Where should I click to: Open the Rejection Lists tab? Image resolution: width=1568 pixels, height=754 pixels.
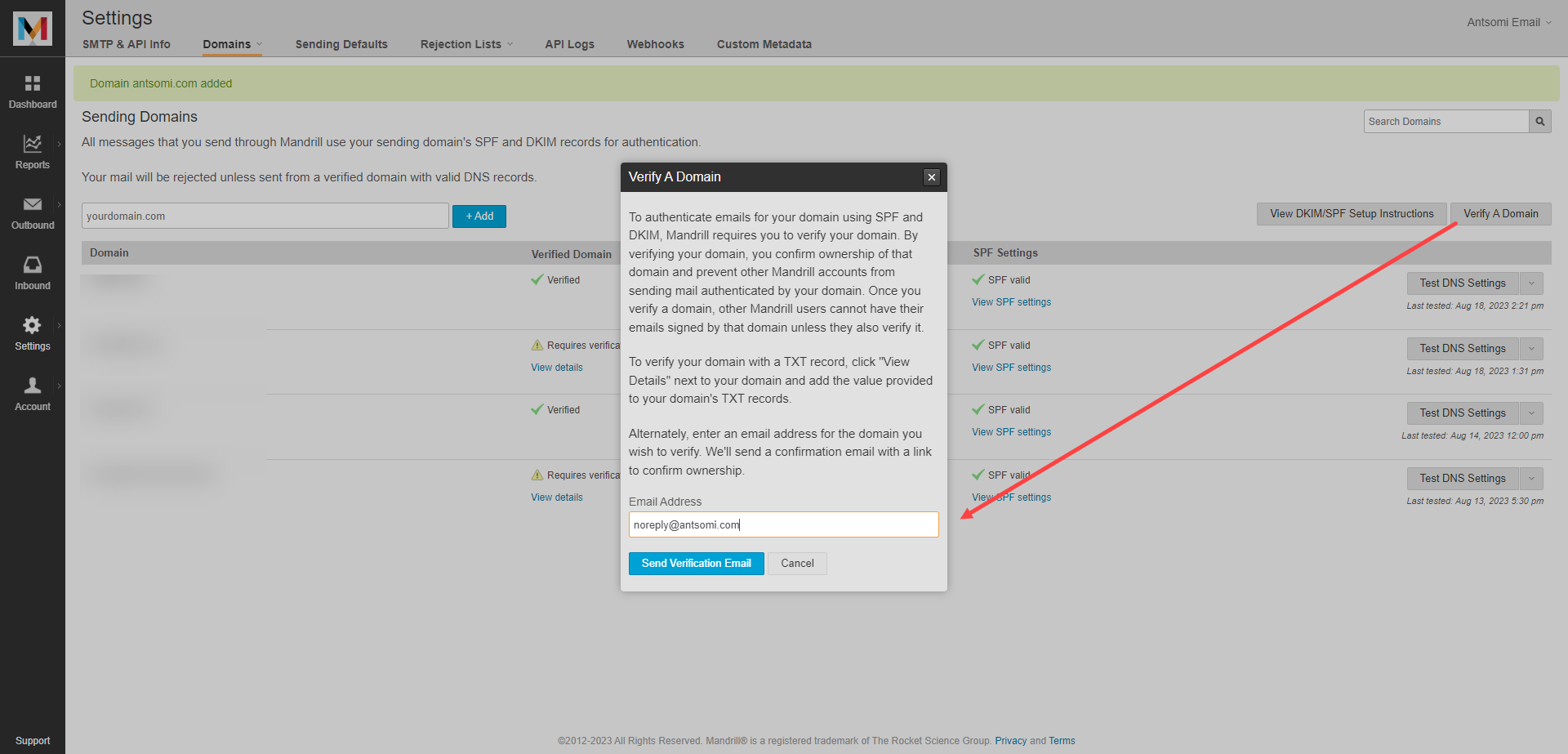[x=466, y=44]
